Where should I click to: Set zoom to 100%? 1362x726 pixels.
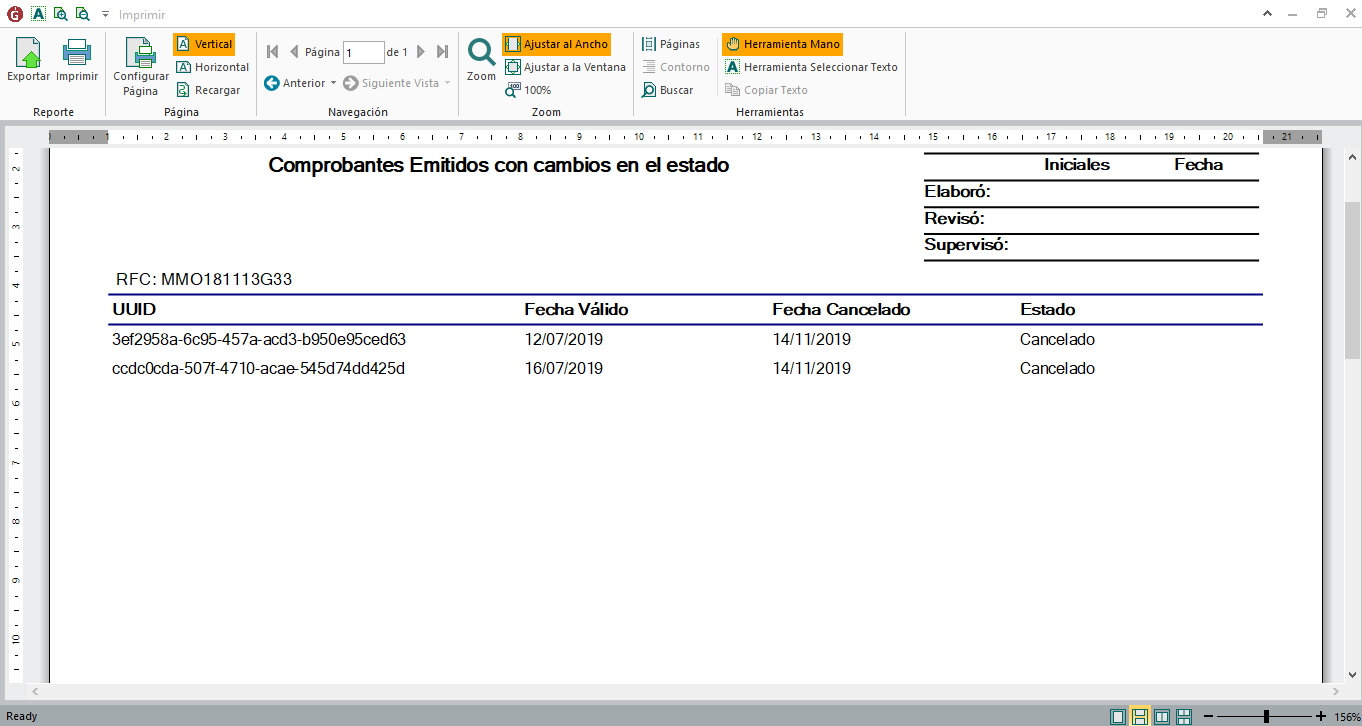tap(528, 90)
